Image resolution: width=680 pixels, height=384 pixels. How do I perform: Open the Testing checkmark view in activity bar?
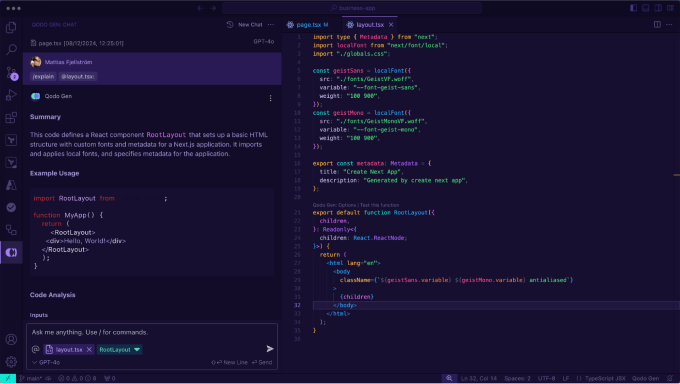(x=11, y=207)
